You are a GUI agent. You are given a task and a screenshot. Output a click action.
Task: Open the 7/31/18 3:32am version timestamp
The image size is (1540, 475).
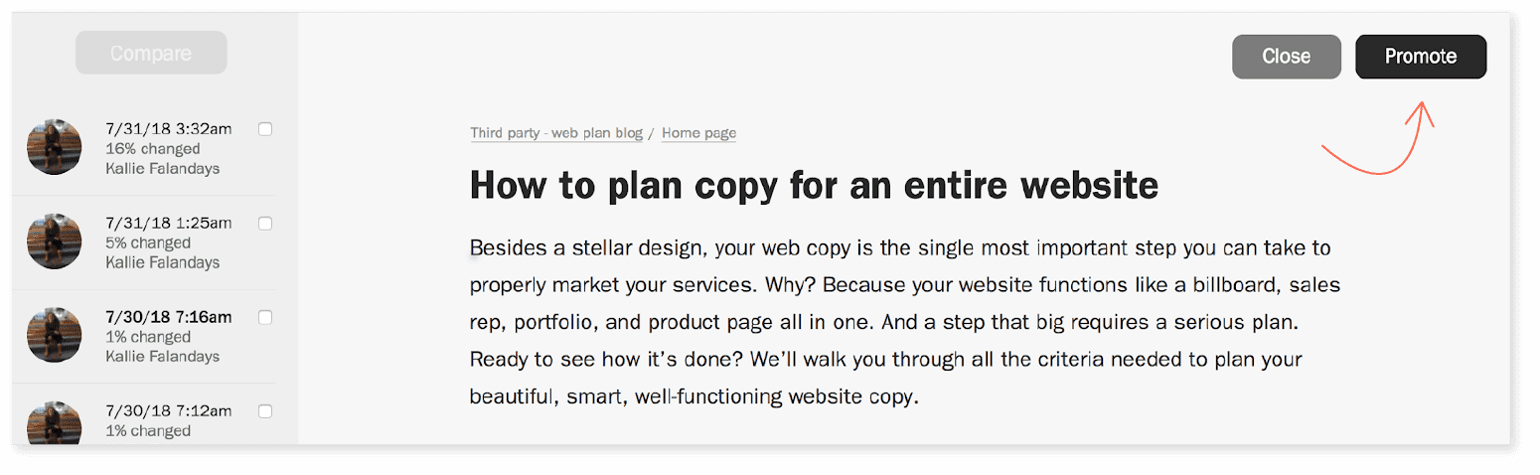(168, 128)
